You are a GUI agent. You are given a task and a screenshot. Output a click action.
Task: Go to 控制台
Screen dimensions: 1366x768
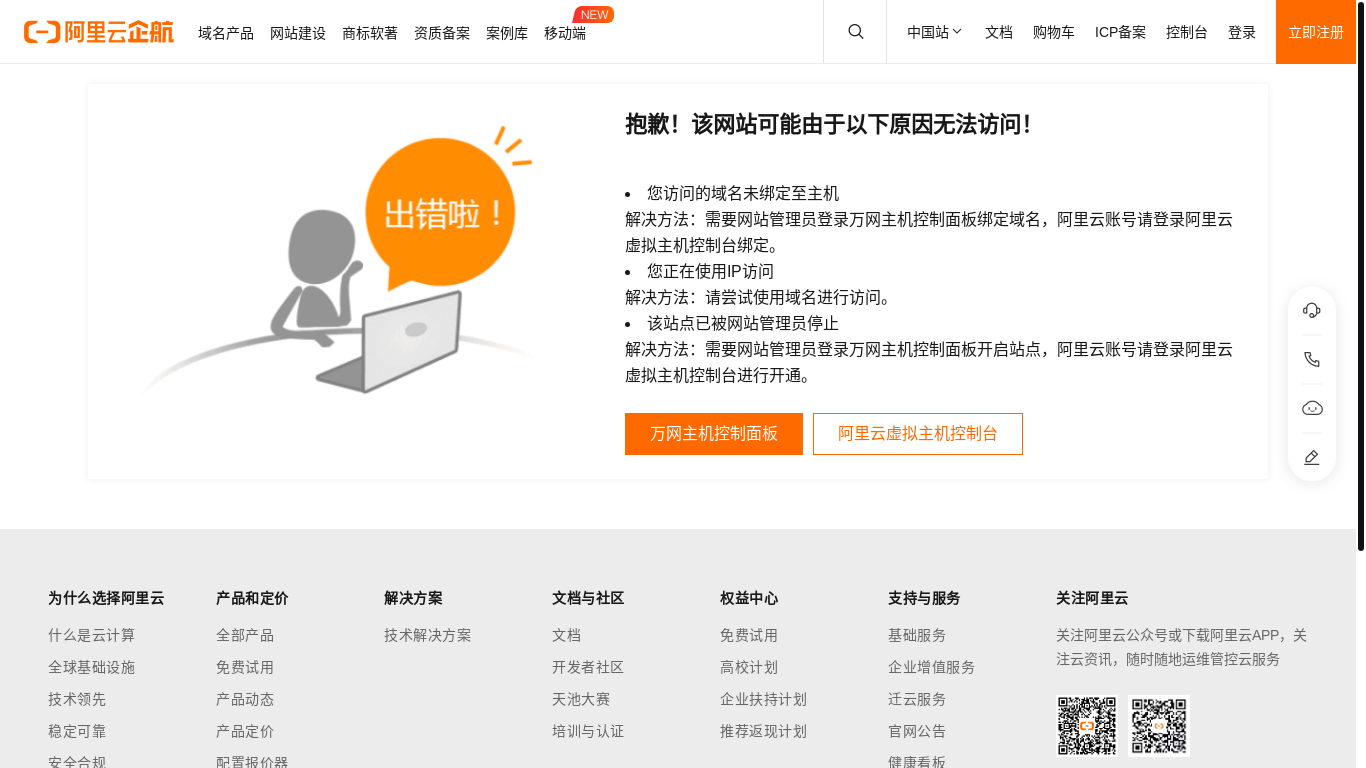tap(1187, 32)
